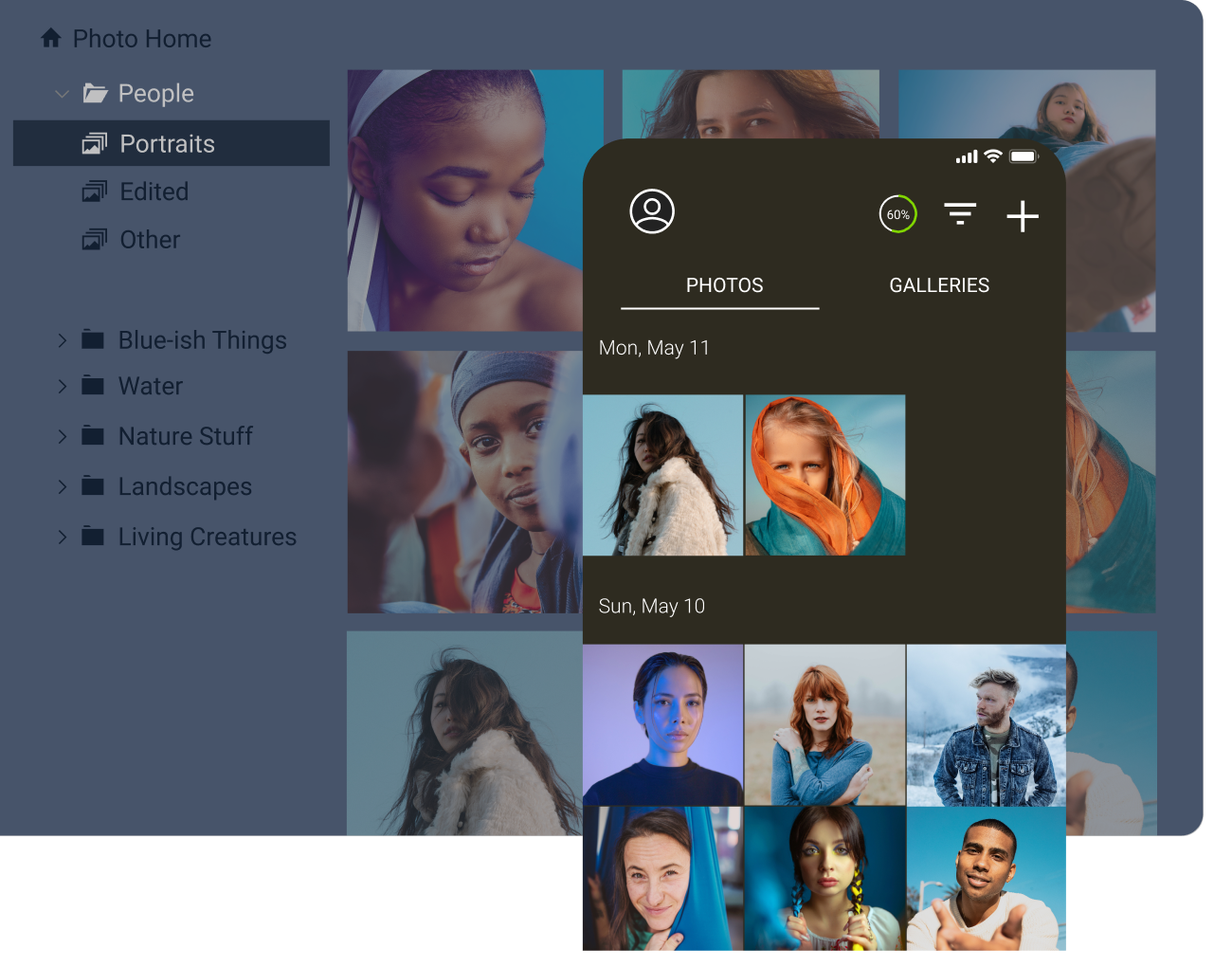The image size is (1232, 967).
Task: Click the filter icon in the app header
Action: click(960, 214)
